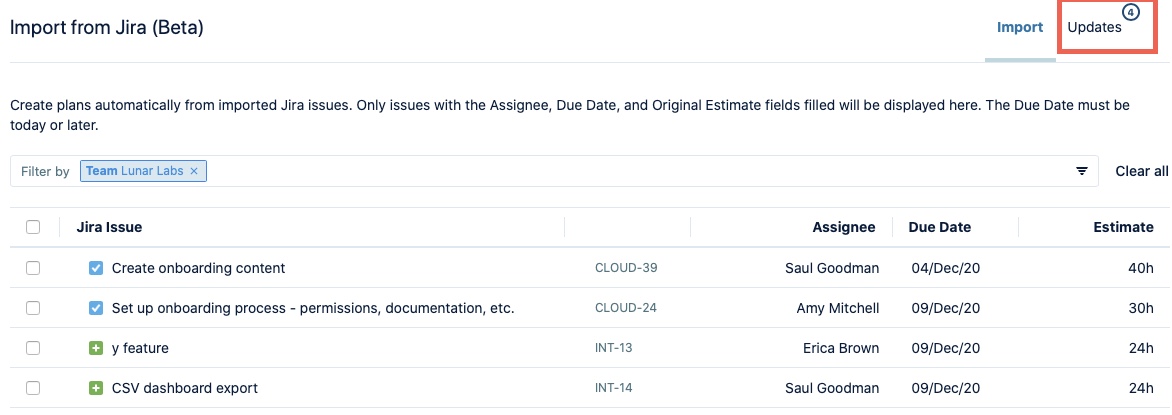This screenshot has height=415, width=1172.
Task: Click the Clear all filters link
Action: [1142, 171]
